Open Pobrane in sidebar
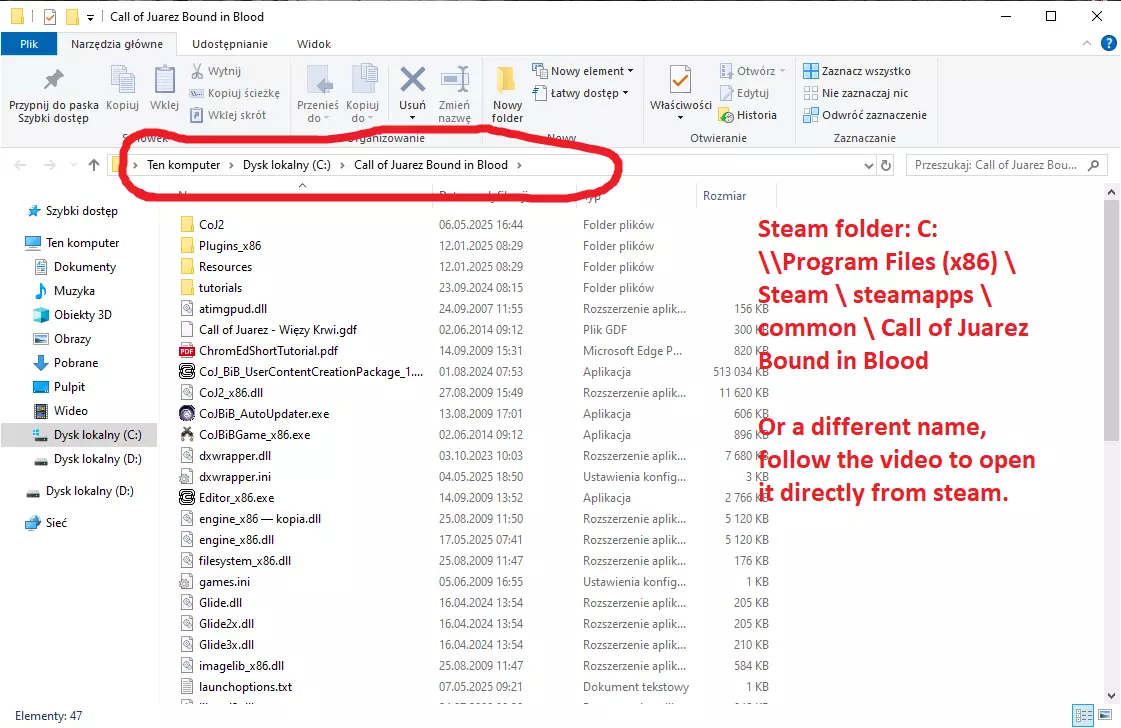 pyautogui.click(x=66, y=363)
